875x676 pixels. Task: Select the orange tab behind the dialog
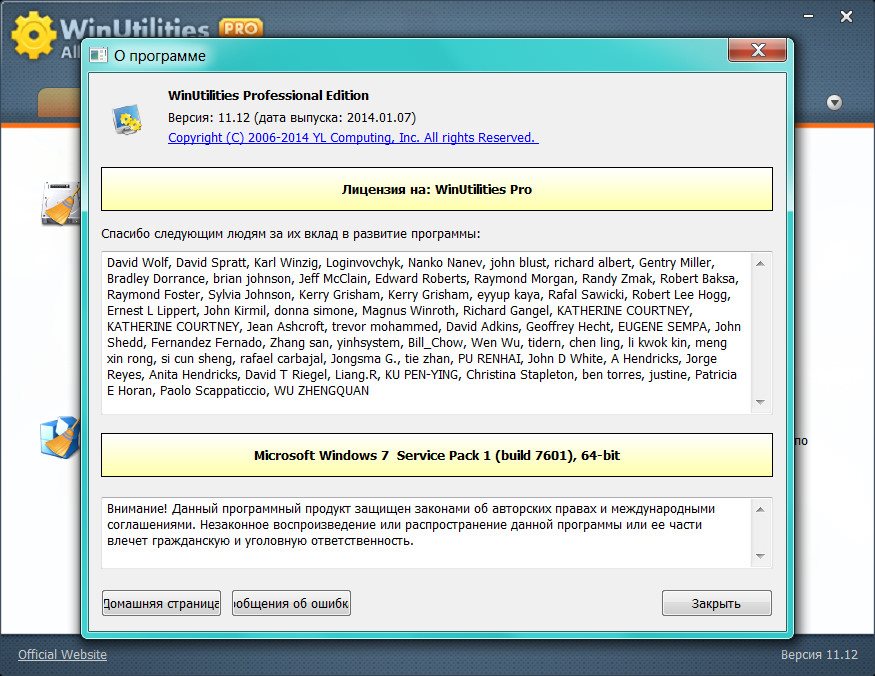pos(58,101)
